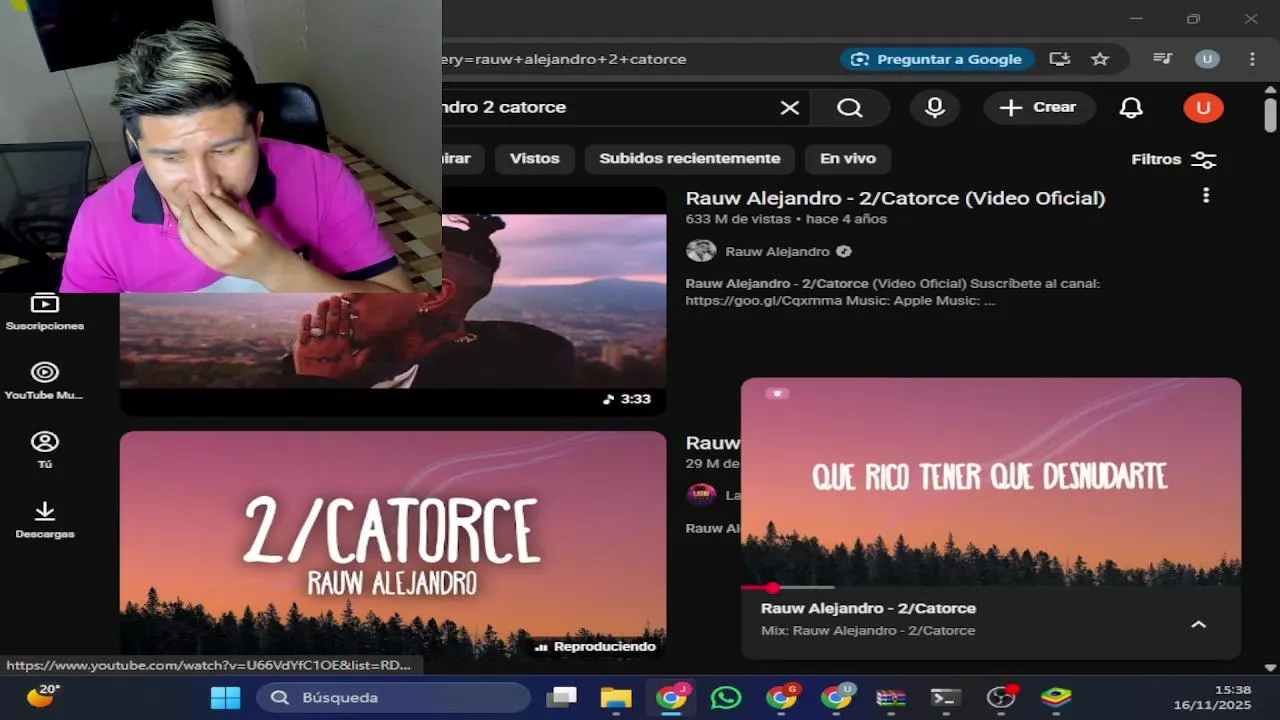This screenshot has height=720, width=1280.
Task: Click the Mix: Rauw Alejandro - 2/Catorce playlist text
Action: [868, 631]
